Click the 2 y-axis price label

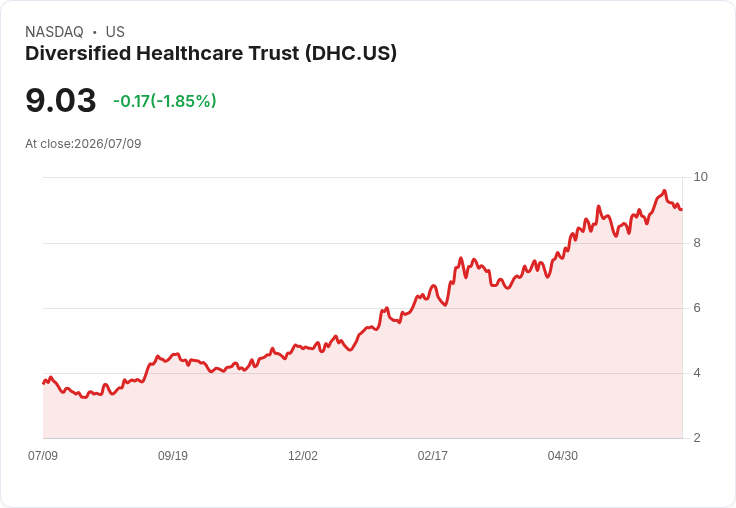(x=697, y=438)
